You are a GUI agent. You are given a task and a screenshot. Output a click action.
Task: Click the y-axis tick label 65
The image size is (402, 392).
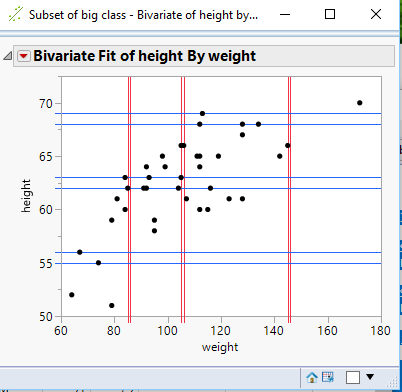coord(46,157)
